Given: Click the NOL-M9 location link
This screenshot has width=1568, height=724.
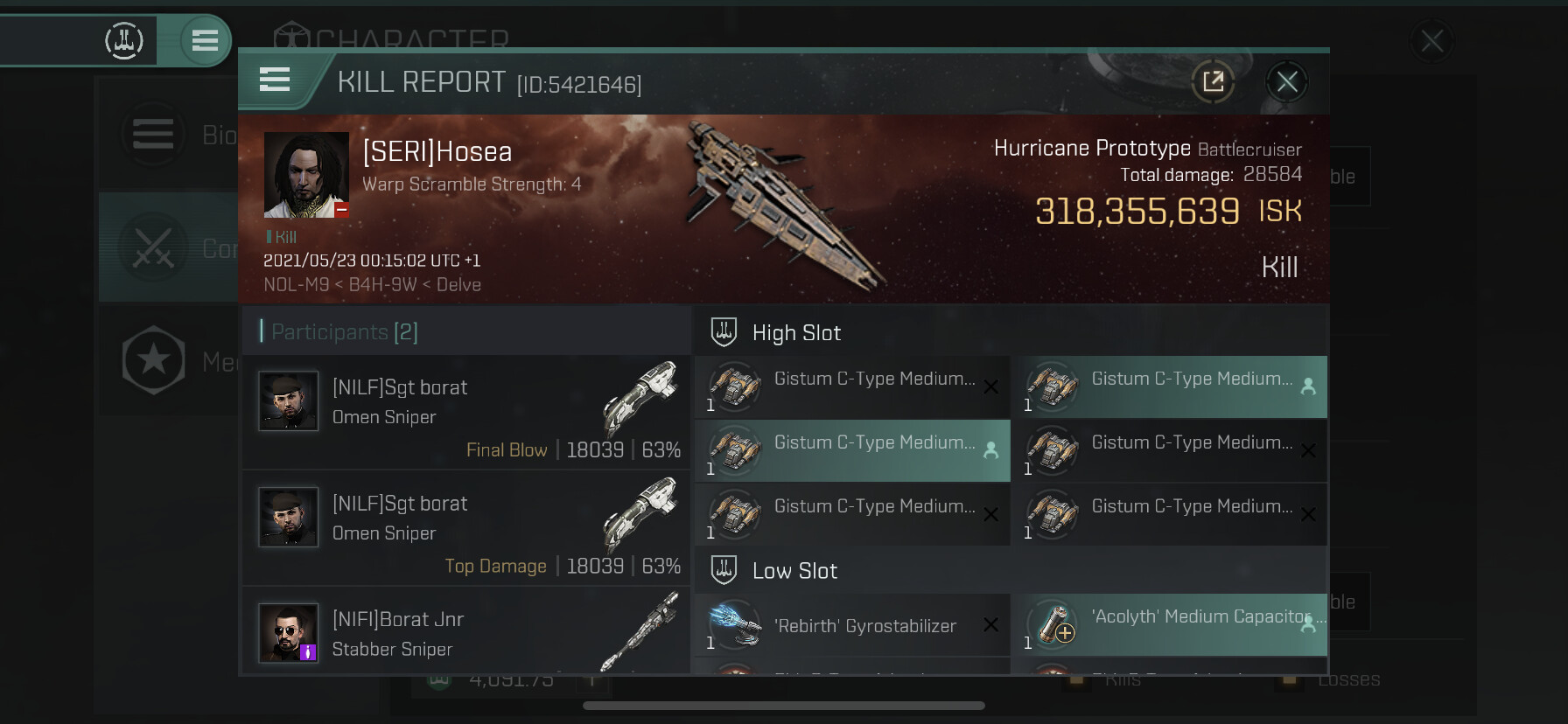Looking at the screenshot, I should coord(296,285).
